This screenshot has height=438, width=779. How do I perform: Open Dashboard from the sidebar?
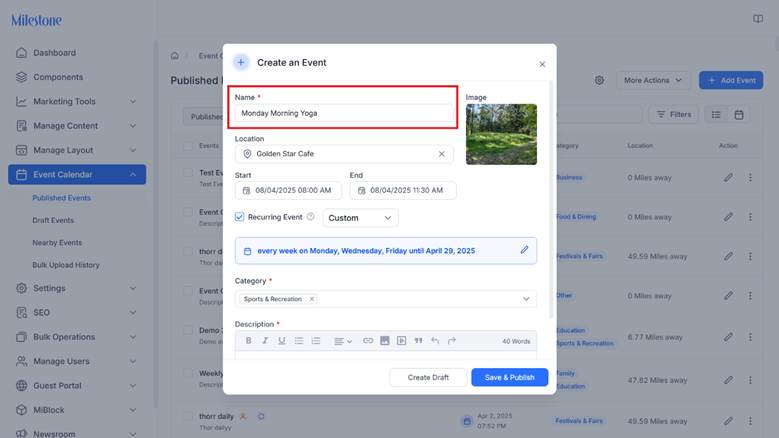(54, 53)
